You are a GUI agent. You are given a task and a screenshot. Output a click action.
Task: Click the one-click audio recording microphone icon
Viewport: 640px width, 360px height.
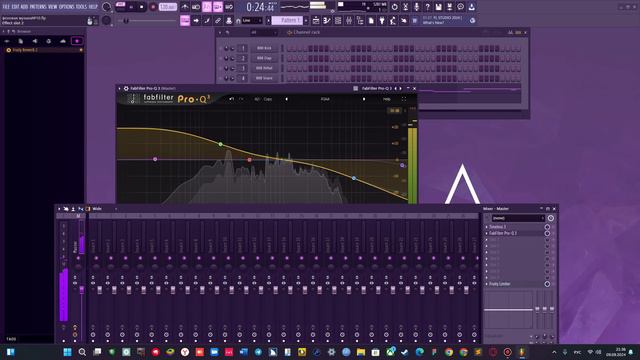(416, 7)
